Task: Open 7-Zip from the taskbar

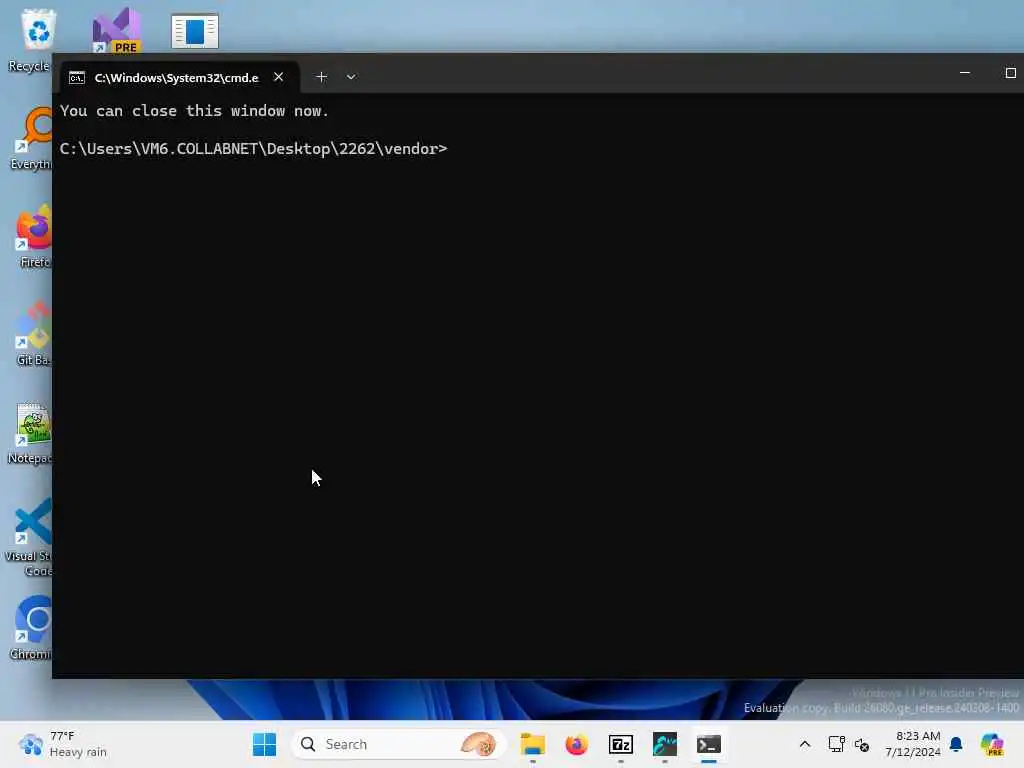Action: pos(620,744)
